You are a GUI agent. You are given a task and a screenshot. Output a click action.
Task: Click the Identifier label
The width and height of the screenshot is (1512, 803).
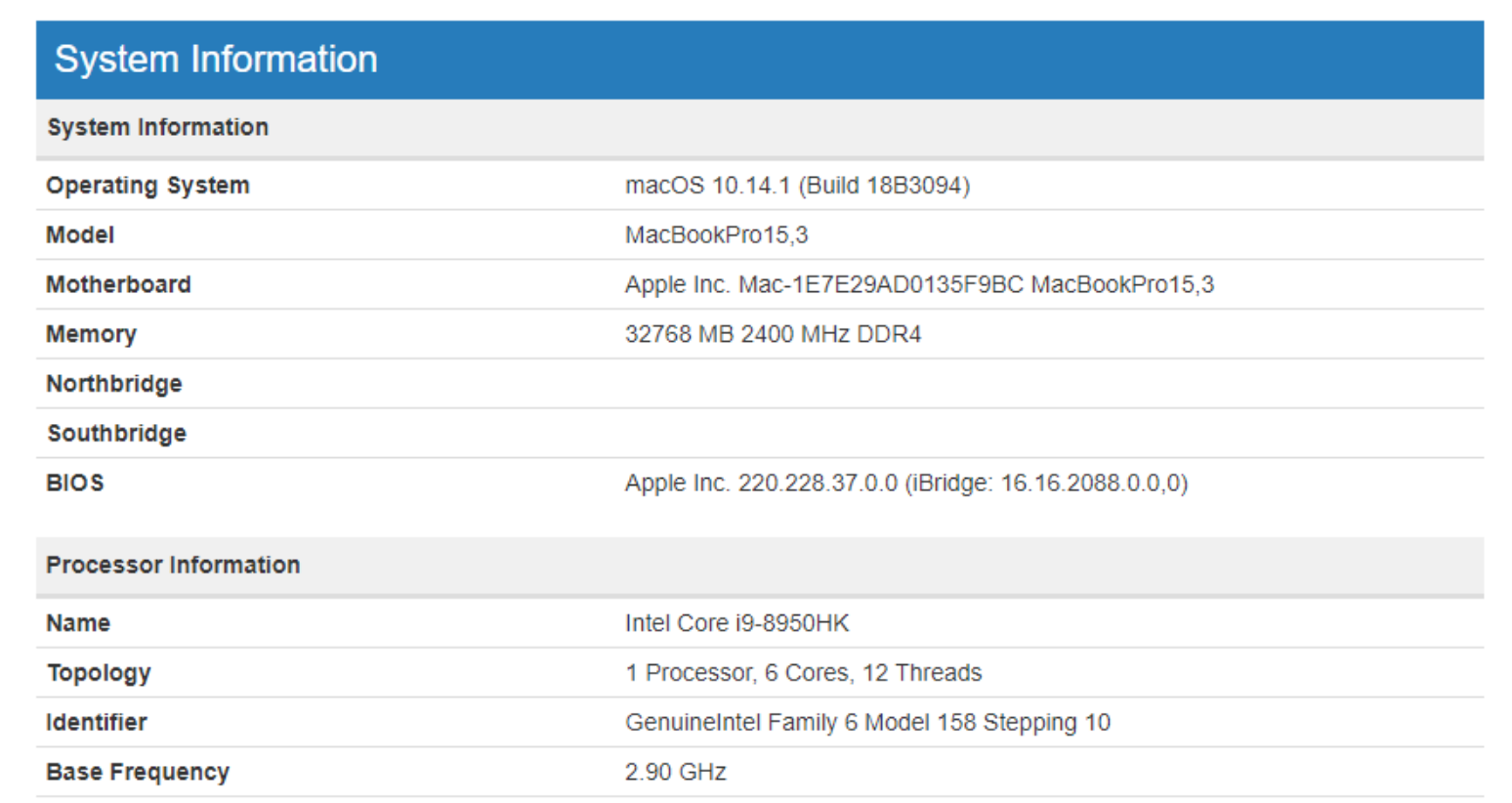(x=96, y=723)
